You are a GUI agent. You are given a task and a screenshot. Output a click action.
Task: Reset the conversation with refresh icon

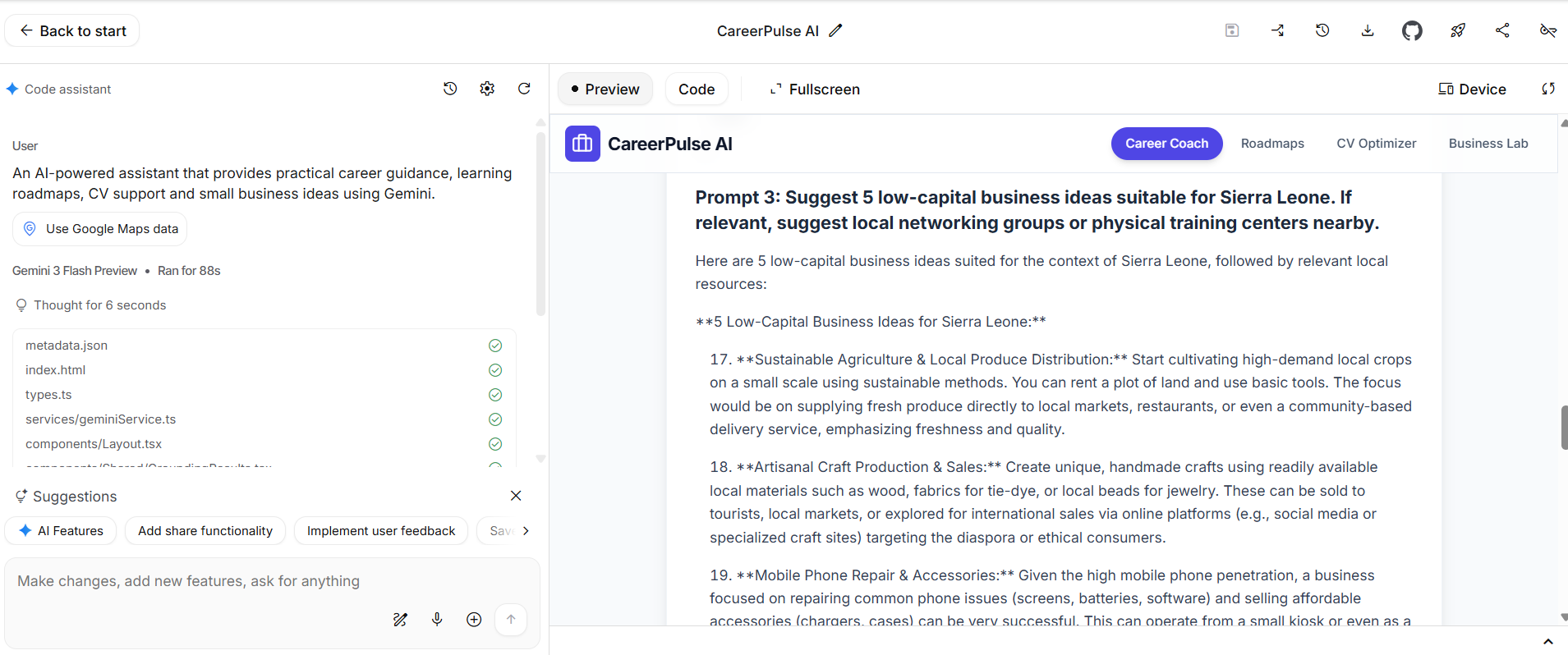pyautogui.click(x=524, y=89)
